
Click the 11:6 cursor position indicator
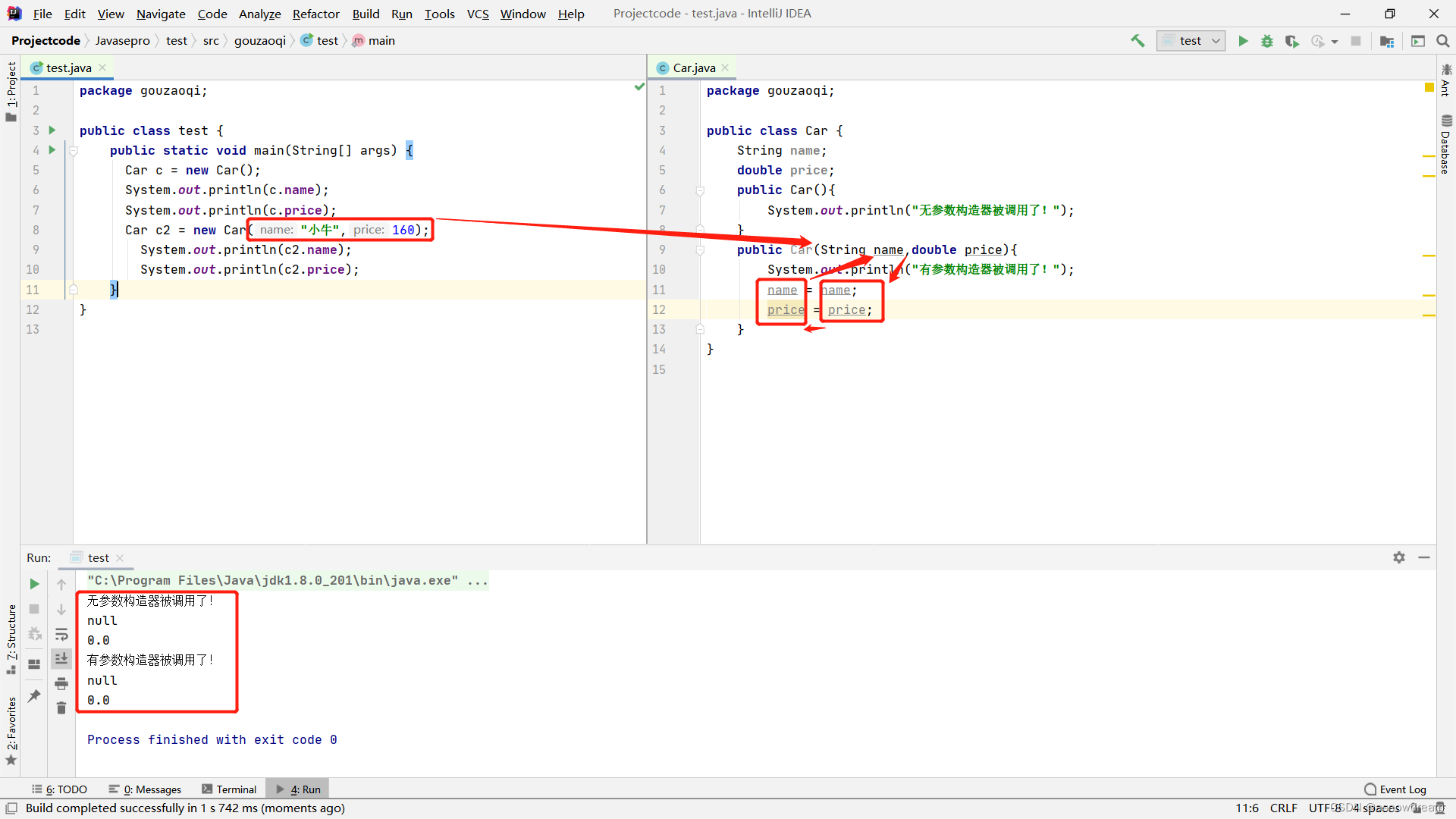(x=1247, y=808)
